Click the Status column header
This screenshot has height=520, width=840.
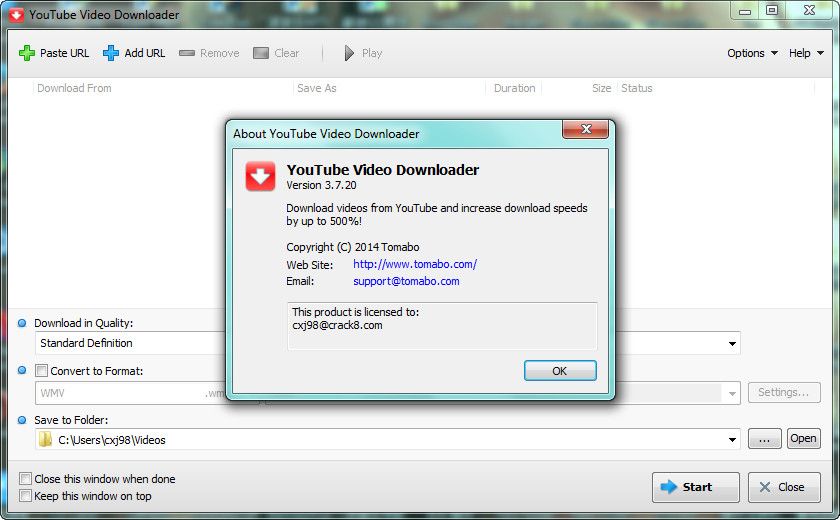click(x=636, y=88)
